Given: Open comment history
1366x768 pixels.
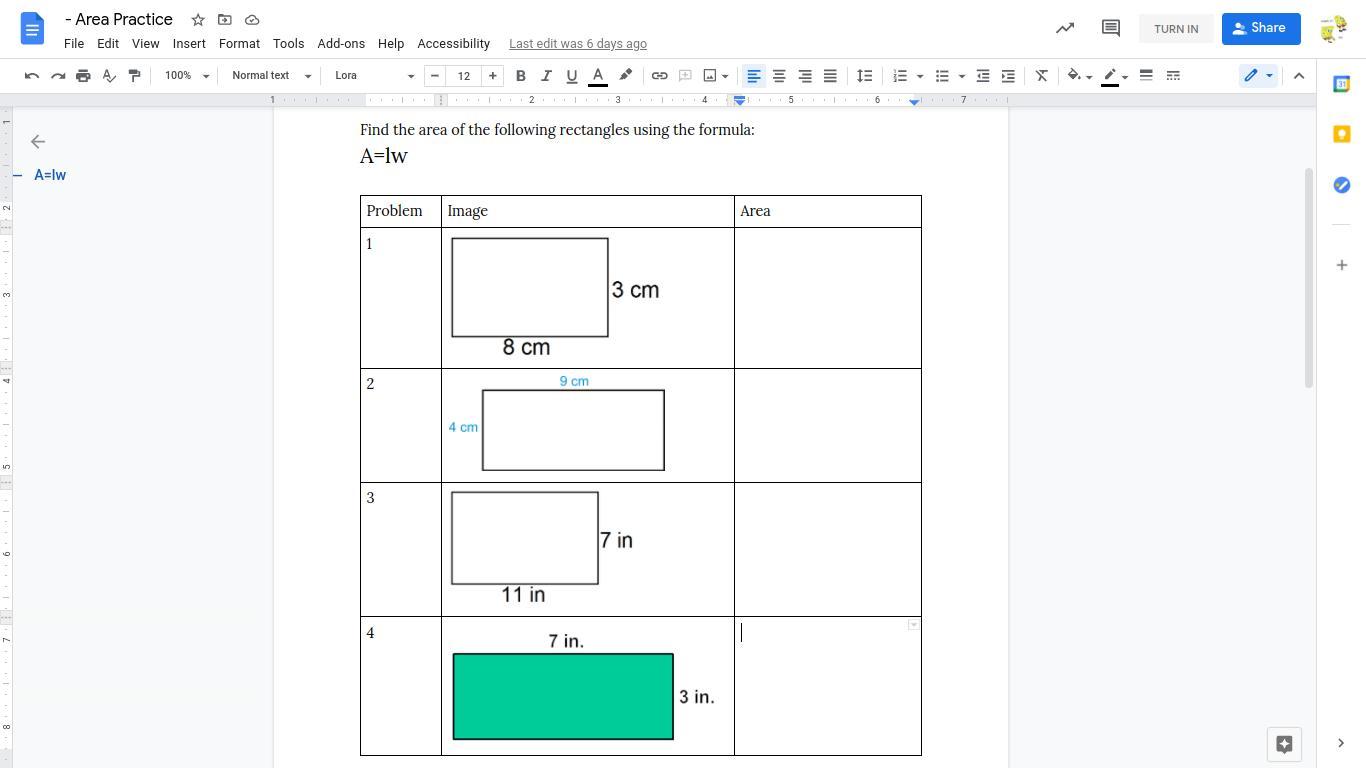Looking at the screenshot, I should [1110, 29].
